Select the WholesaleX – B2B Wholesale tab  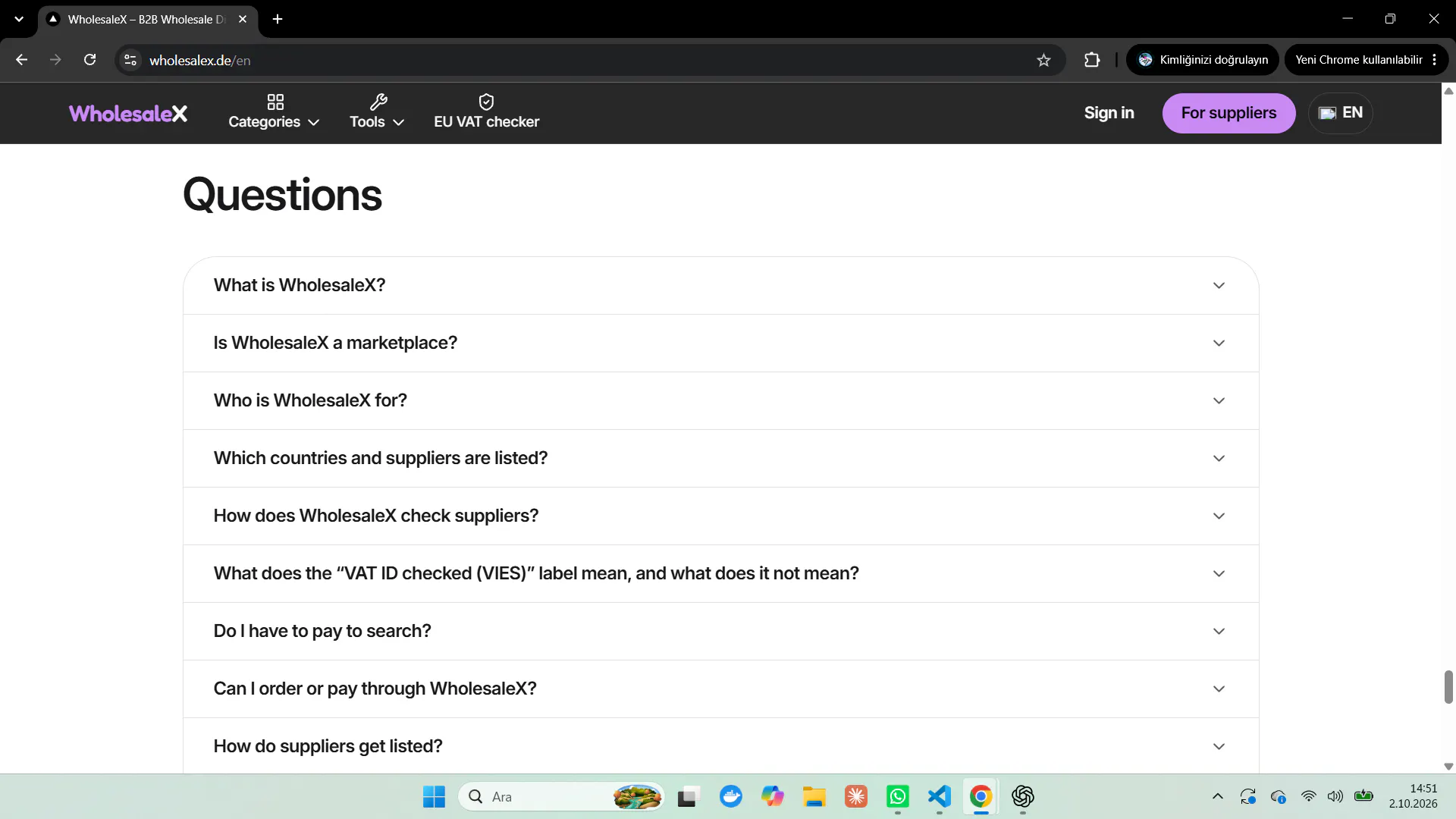click(147, 19)
